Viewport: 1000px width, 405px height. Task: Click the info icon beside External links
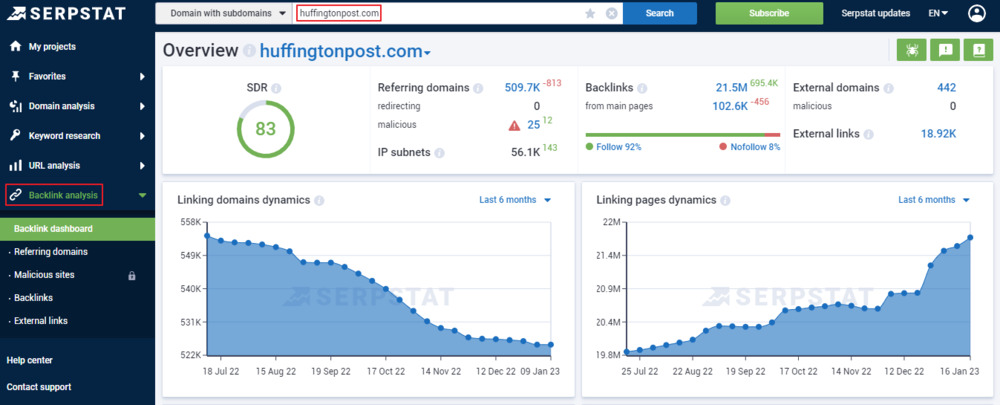868,135
